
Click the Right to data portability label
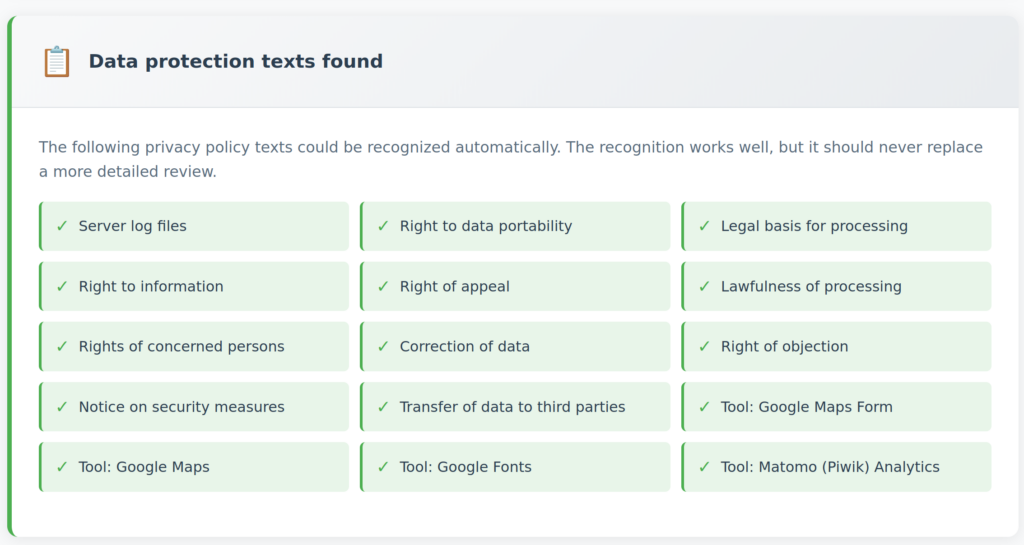486,226
